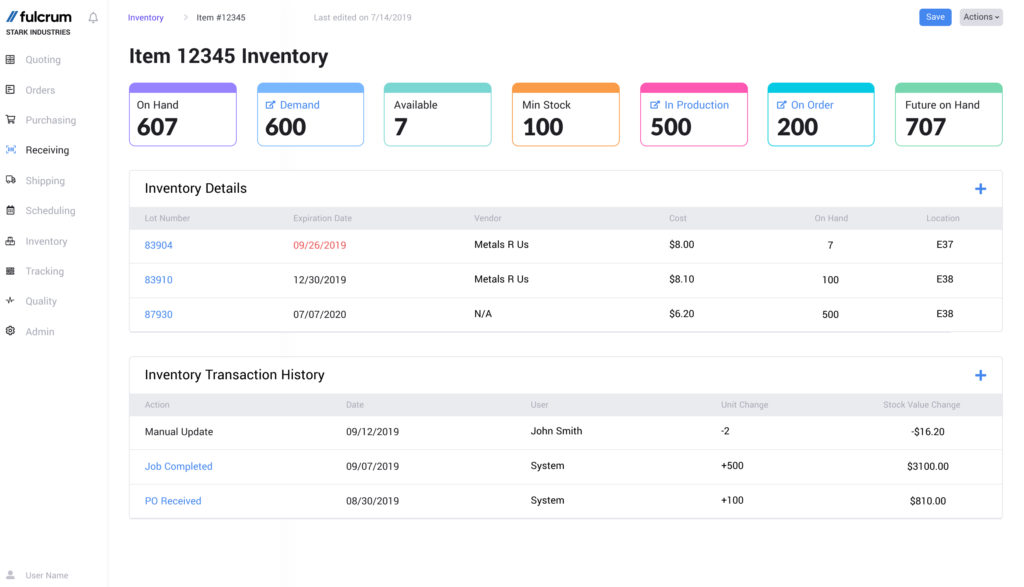Open the Actions dropdown menu
The width and height of the screenshot is (1024, 587).
[x=979, y=17]
